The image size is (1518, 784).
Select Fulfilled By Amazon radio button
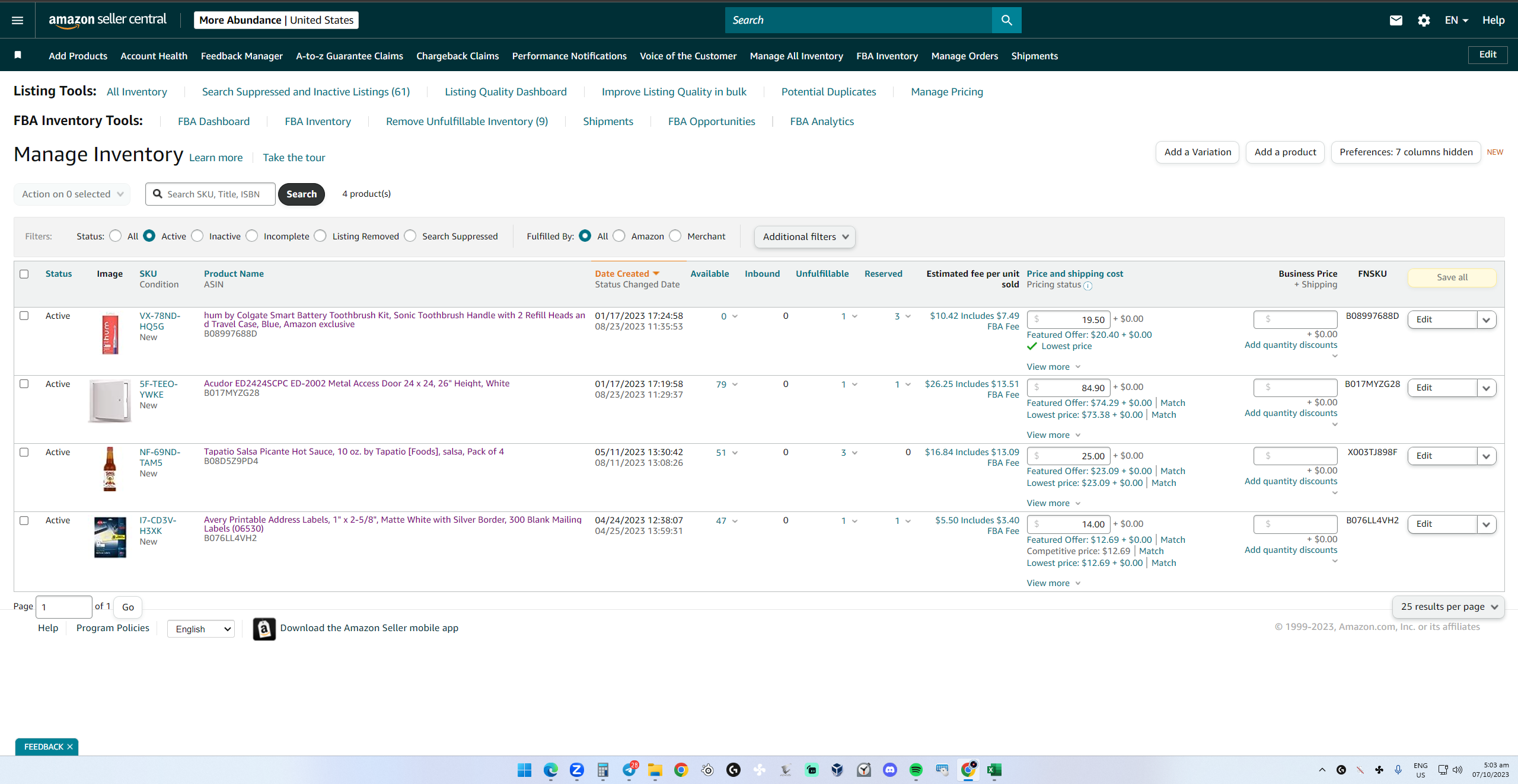point(619,236)
